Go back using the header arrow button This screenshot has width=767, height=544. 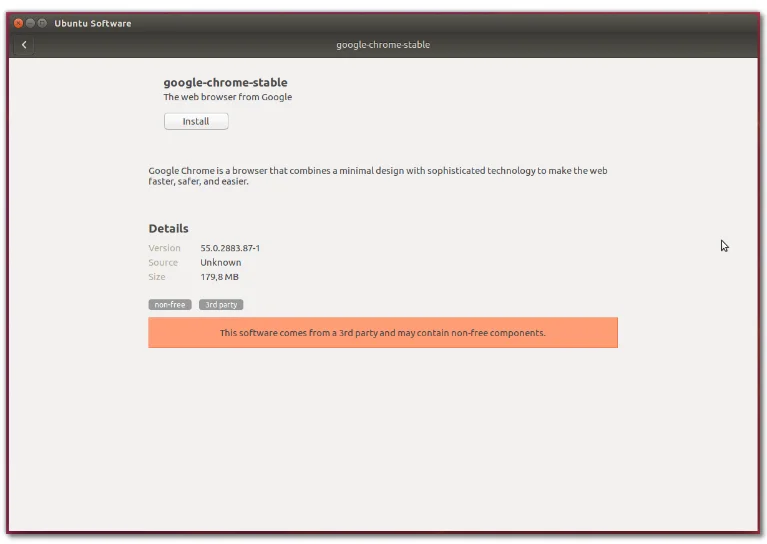pos(24,45)
